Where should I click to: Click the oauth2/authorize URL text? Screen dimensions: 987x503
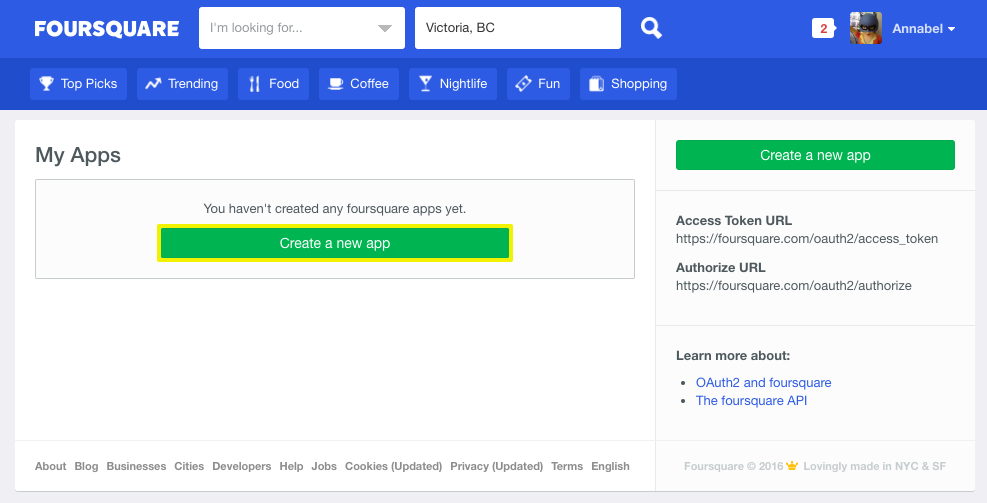click(x=794, y=286)
